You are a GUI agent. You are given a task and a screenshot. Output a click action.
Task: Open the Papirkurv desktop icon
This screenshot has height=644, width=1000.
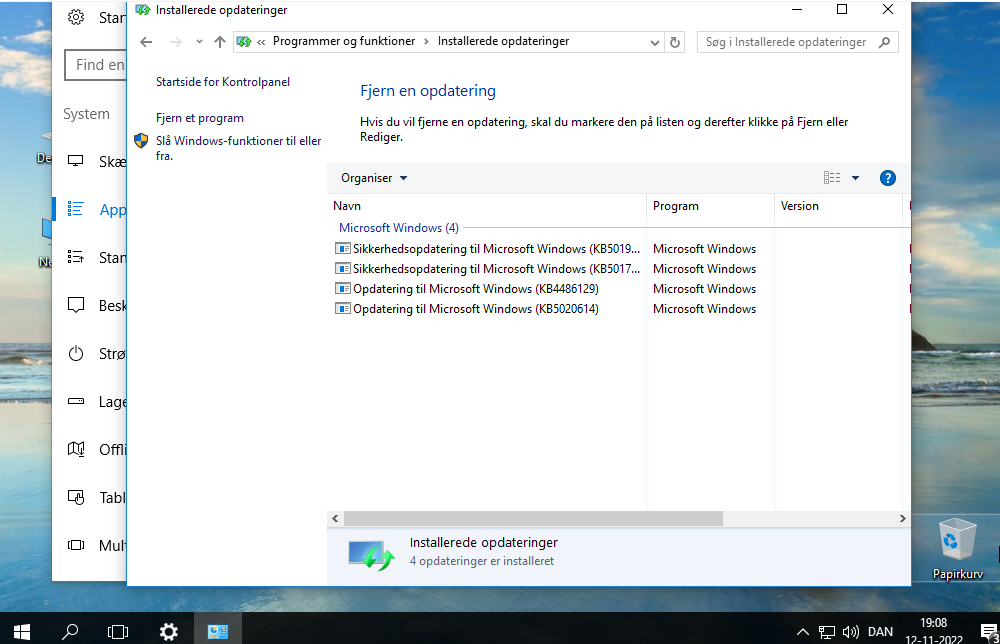[957, 549]
